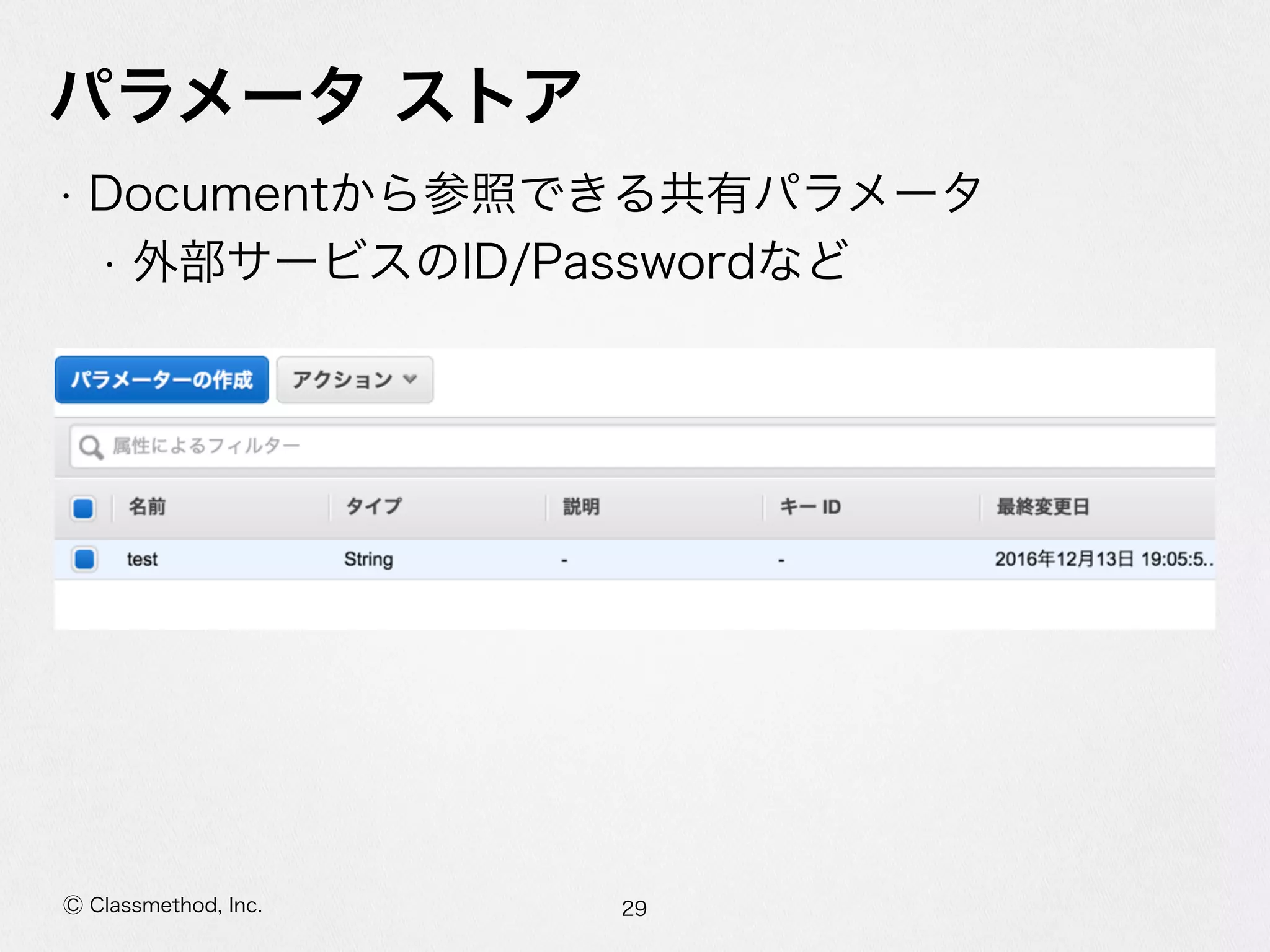Click the 最終変更日 column header
The width and height of the screenshot is (1270, 952).
pyautogui.click(x=1043, y=507)
